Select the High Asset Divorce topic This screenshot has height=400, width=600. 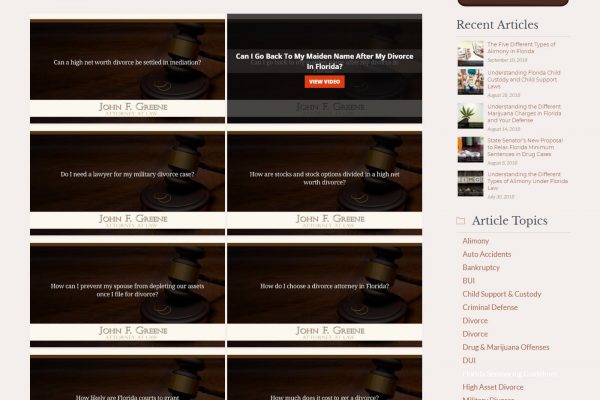pyautogui.click(x=492, y=387)
